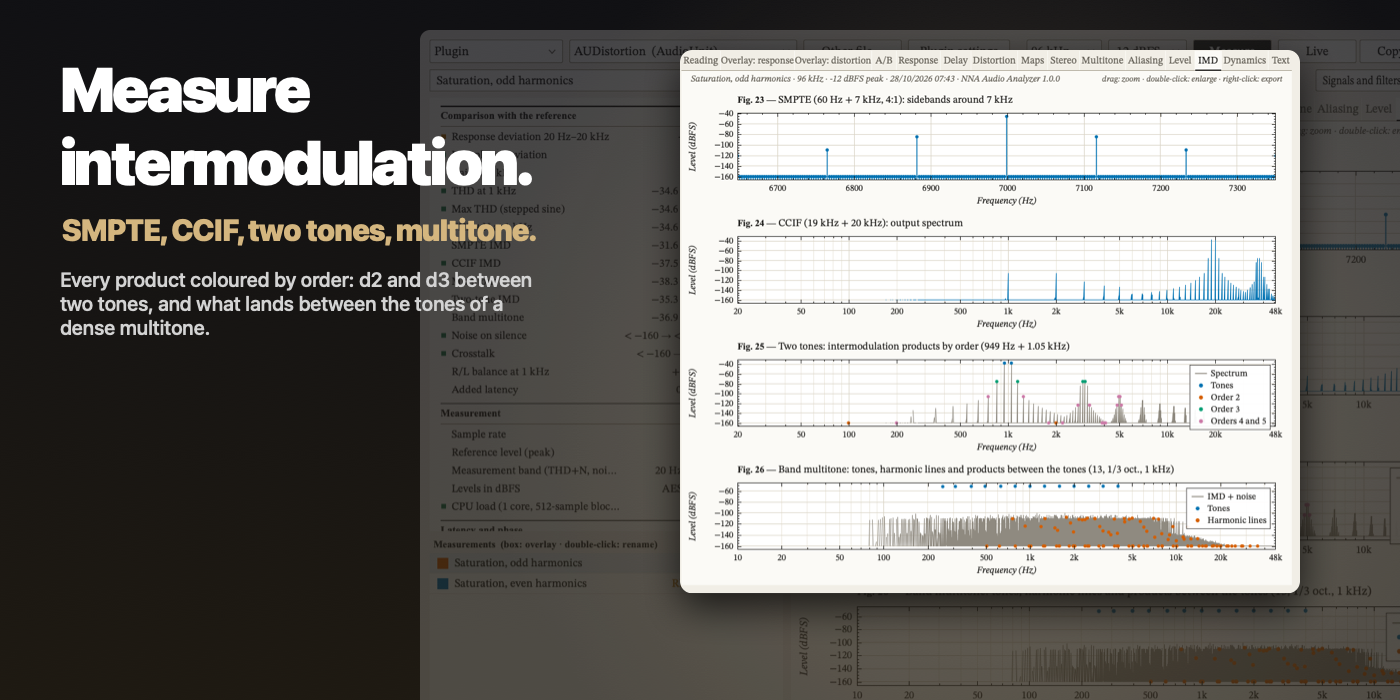Open the Distortion tab
Screen dimensions: 1400x700
(994, 61)
